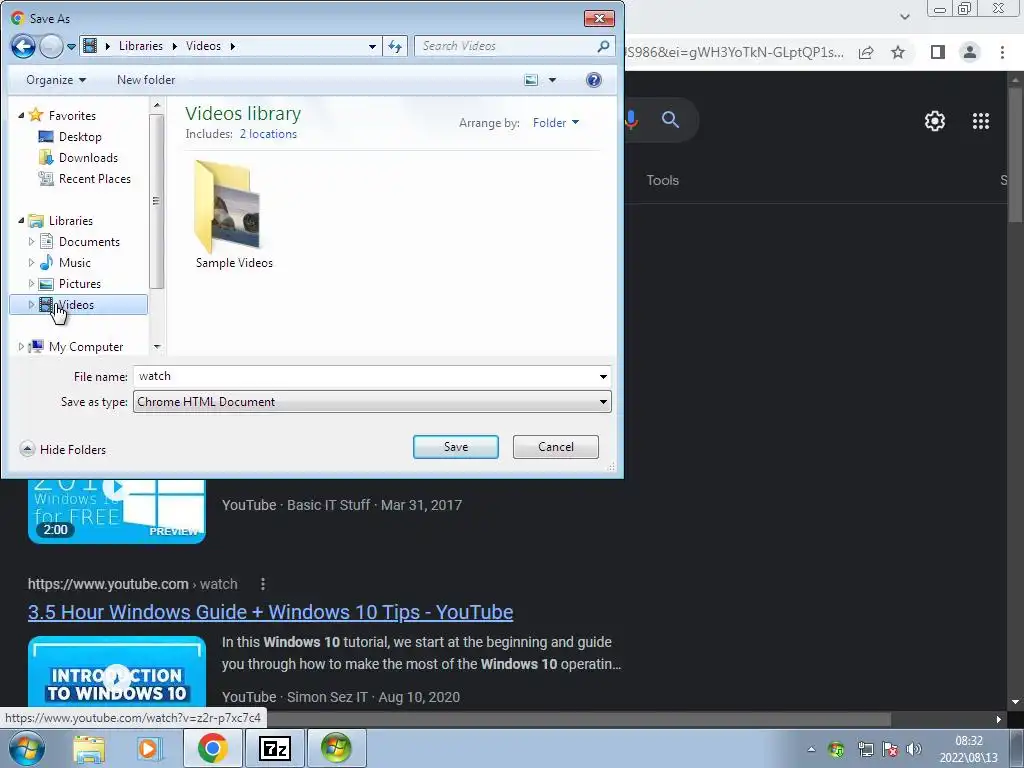
Task: Click the Windows Start button
Action: tap(27, 748)
